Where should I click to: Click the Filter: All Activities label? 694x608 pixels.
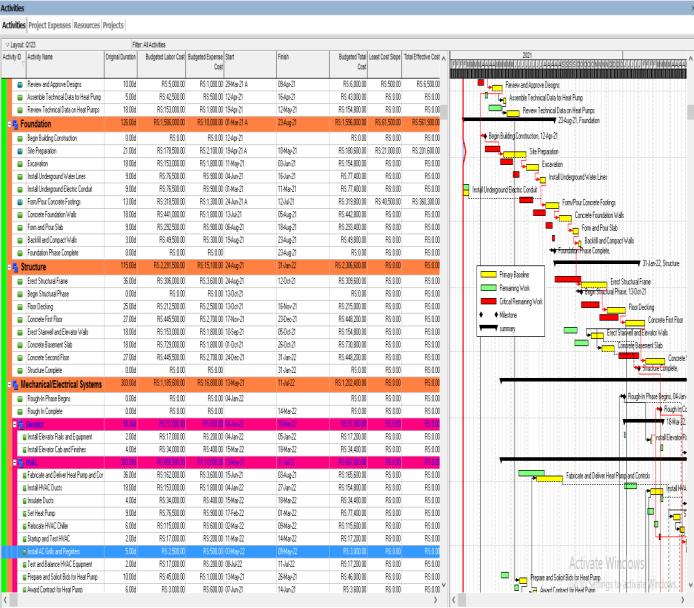pos(149,45)
